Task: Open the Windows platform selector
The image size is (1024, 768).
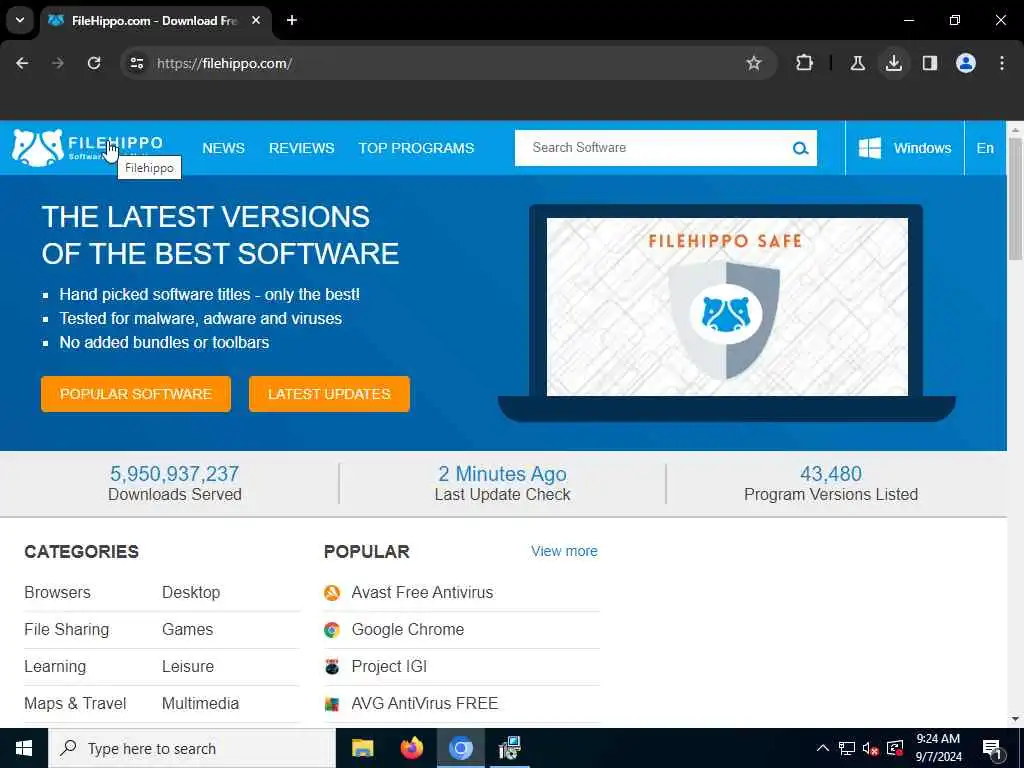Action: [x=904, y=148]
